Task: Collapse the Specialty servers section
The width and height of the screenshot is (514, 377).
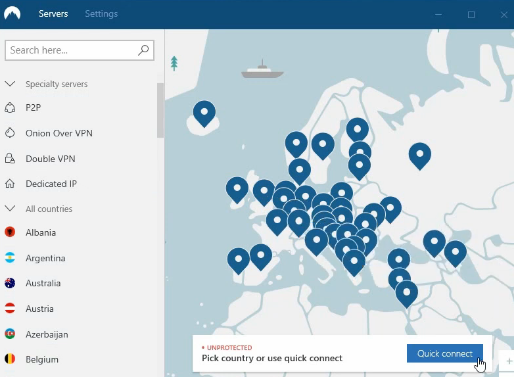Action: 10,84
